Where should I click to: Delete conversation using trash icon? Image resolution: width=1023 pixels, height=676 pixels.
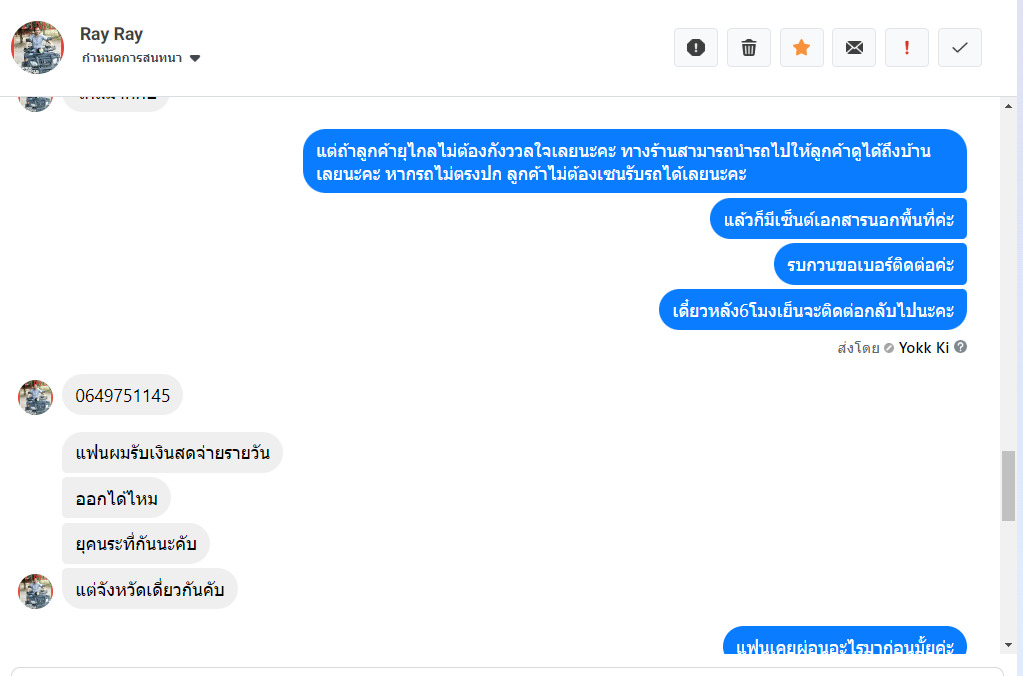[x=749, y=47]
